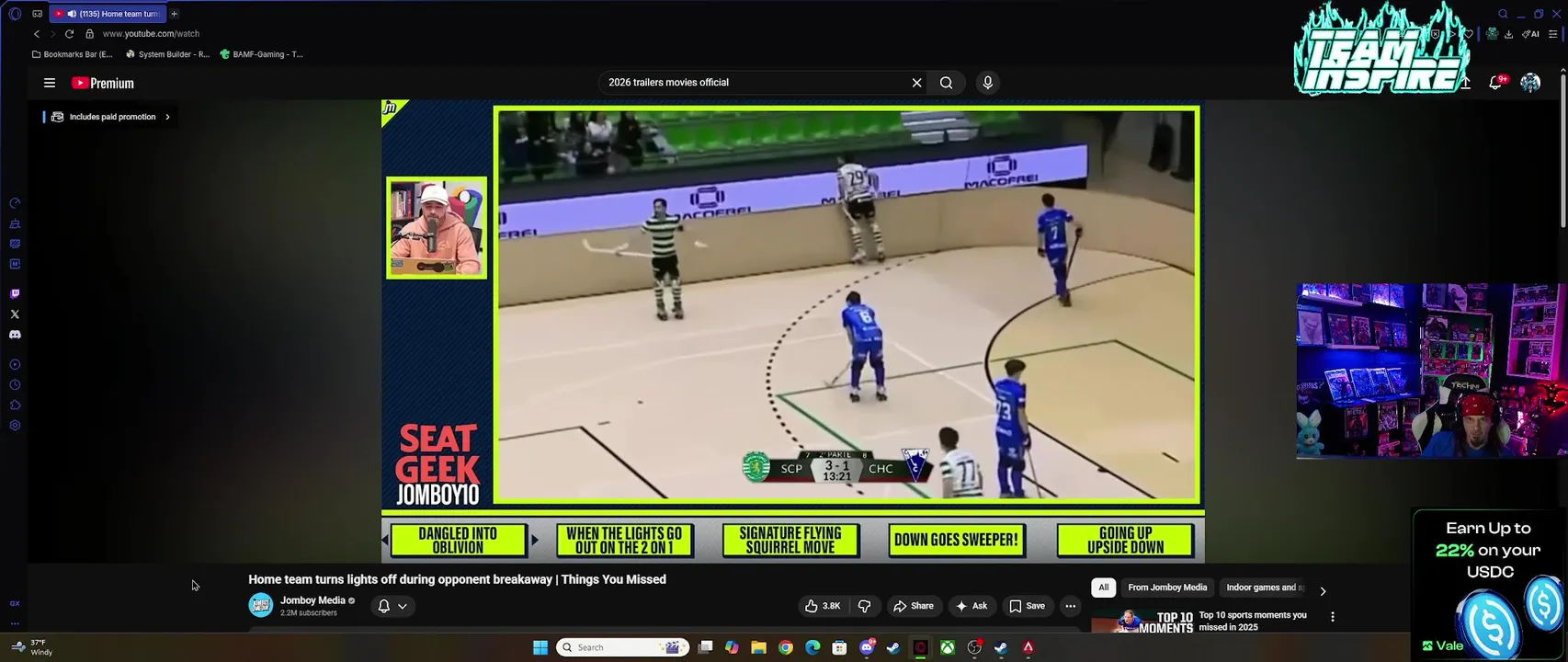Image resolution: width=1568 pixels, height=662 pixels.
Task: Select the 'All' recommendations chip
Action: click(1104, 588)
